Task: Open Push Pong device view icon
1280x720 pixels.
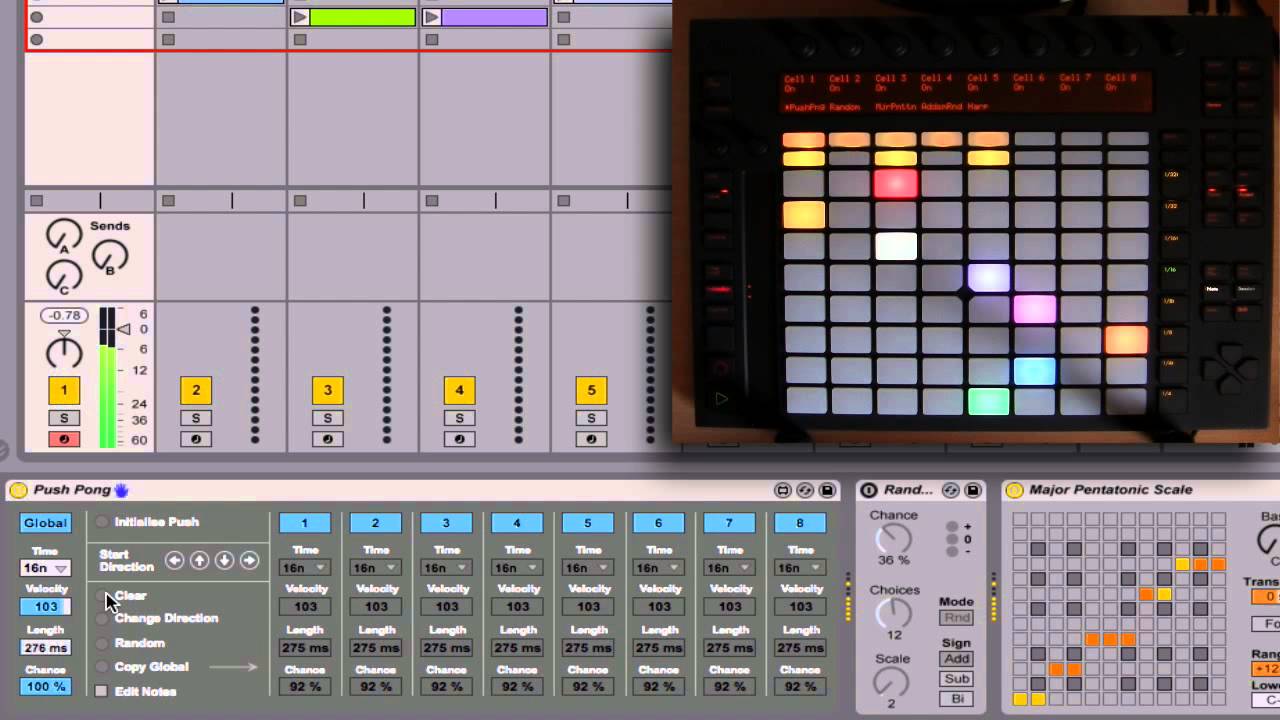Action: pos(783,490)
